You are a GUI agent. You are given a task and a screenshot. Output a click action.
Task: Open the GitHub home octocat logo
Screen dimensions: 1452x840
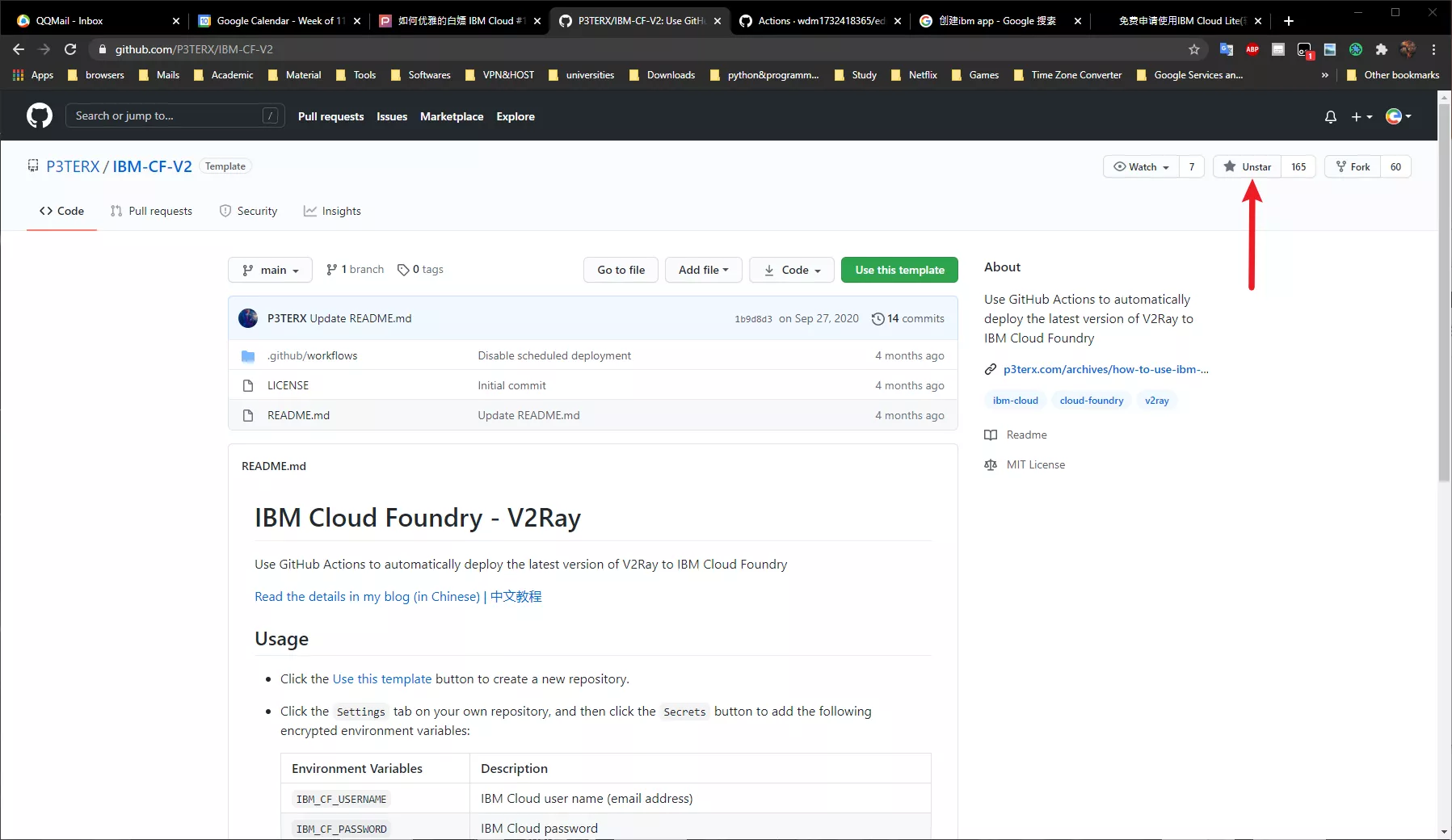(40, 116)
